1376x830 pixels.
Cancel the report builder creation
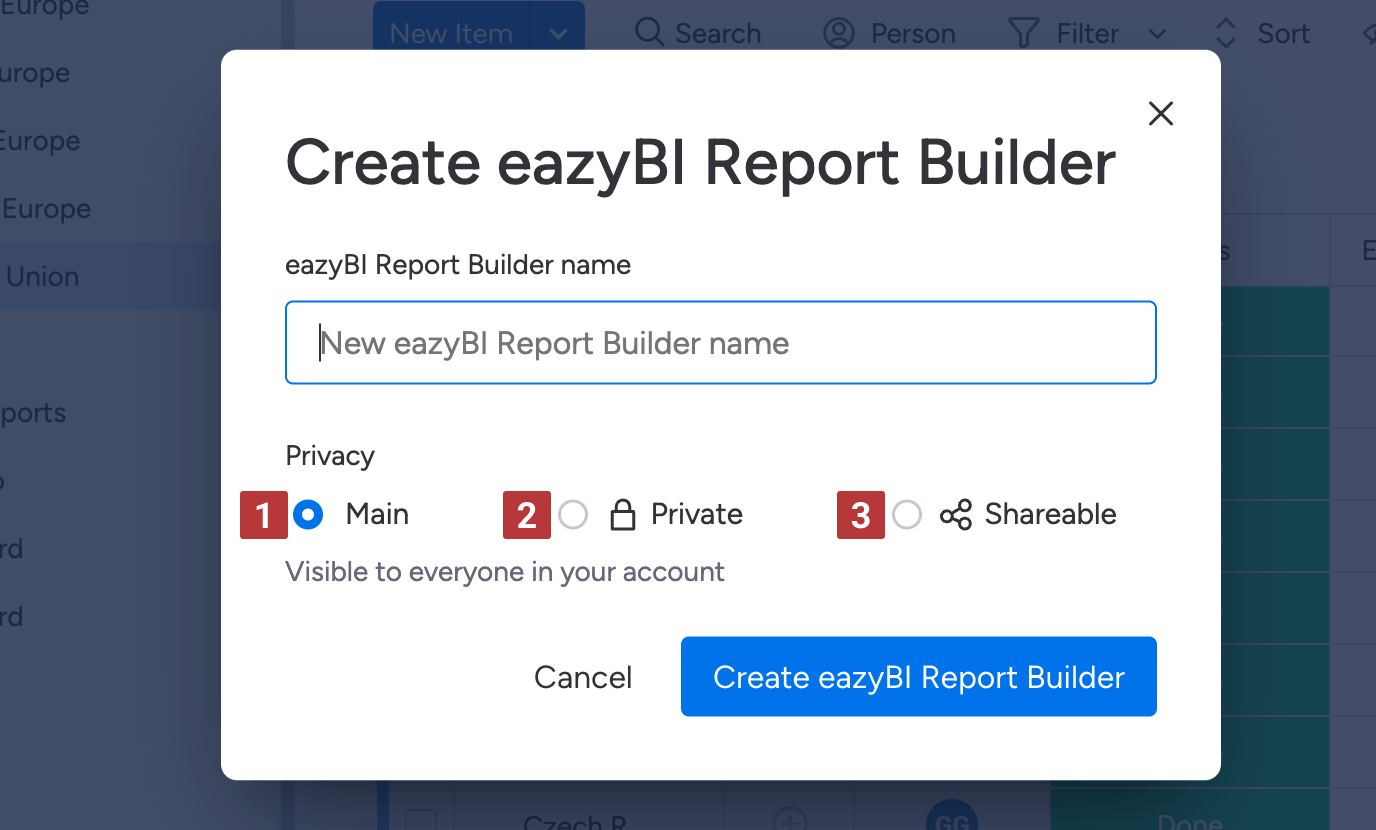pyautogui.click(x=583, y=677)
